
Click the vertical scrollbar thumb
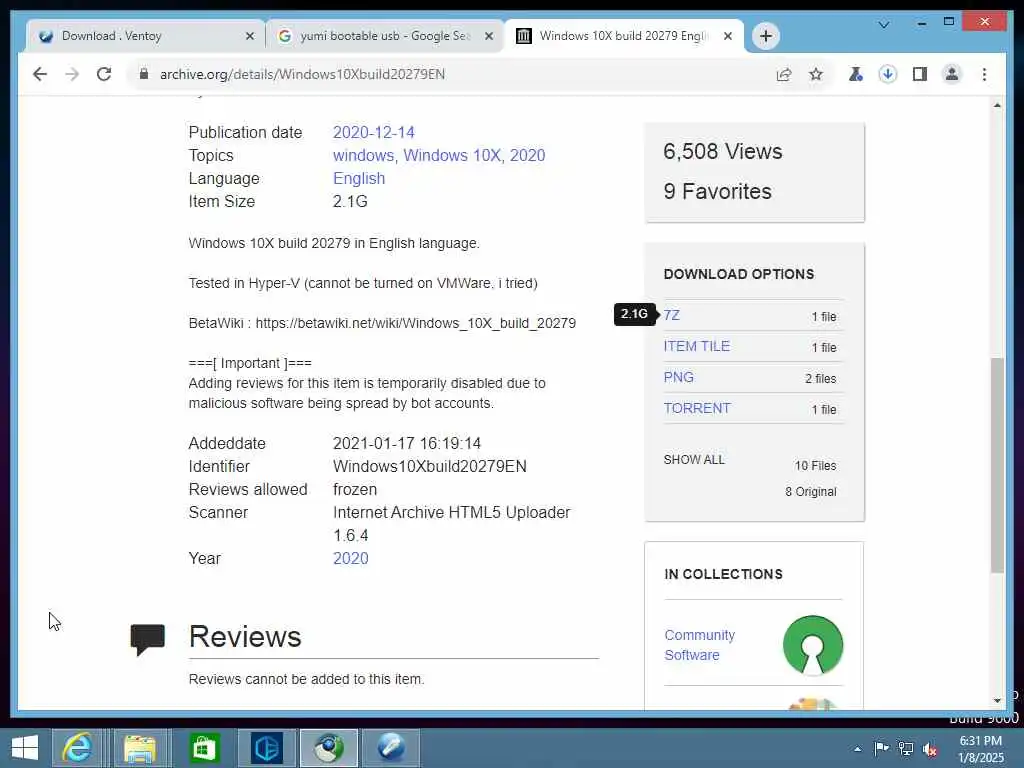(997, 466)
